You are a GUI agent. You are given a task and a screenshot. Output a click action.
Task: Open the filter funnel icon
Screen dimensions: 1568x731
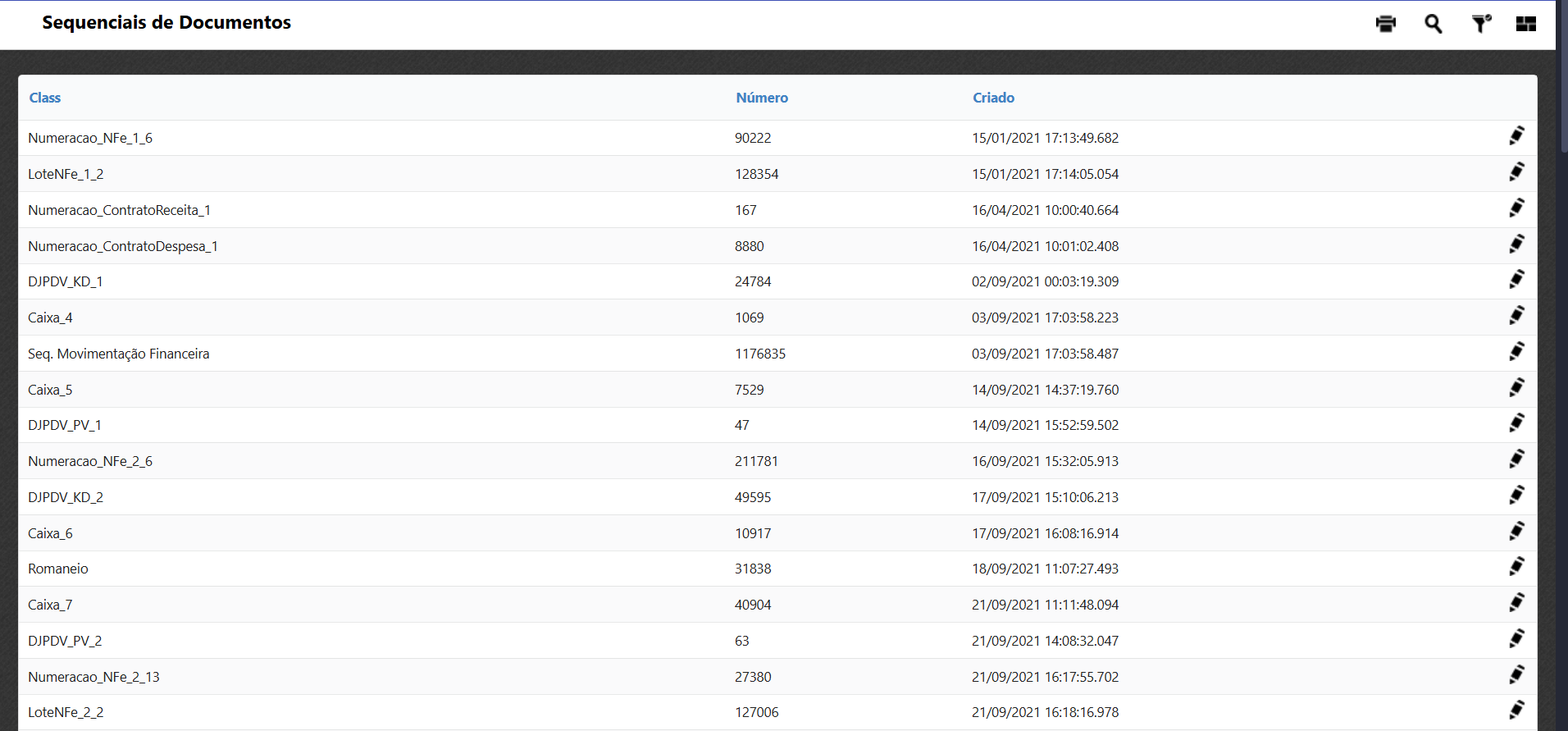(1480, 24)
